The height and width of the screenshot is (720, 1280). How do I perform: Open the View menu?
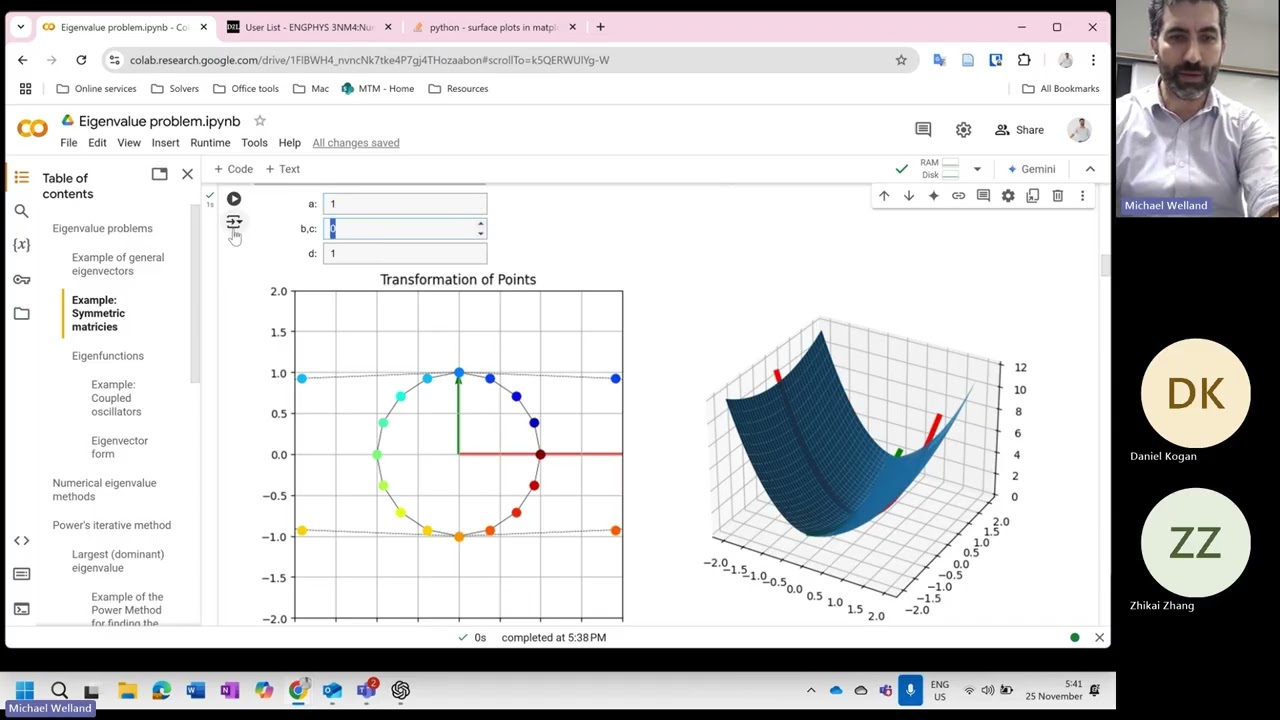(129, 143)
